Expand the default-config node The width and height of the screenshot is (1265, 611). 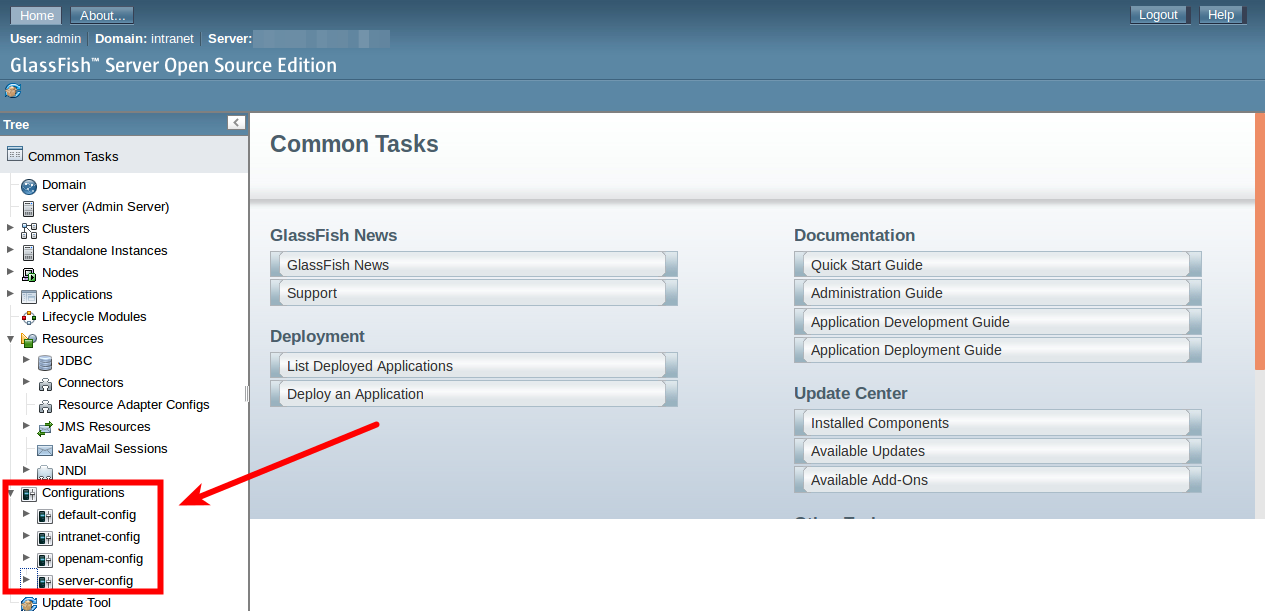26,514
